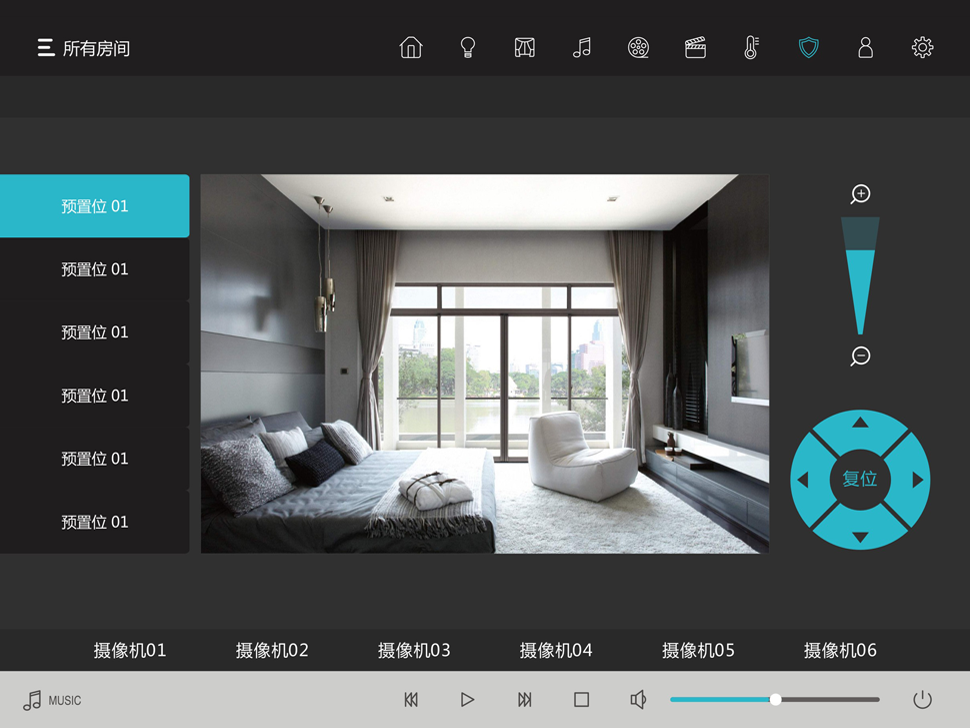Screen dimensions: 970x728
Task: Play the music track
Action: click(x=468, y=700)
